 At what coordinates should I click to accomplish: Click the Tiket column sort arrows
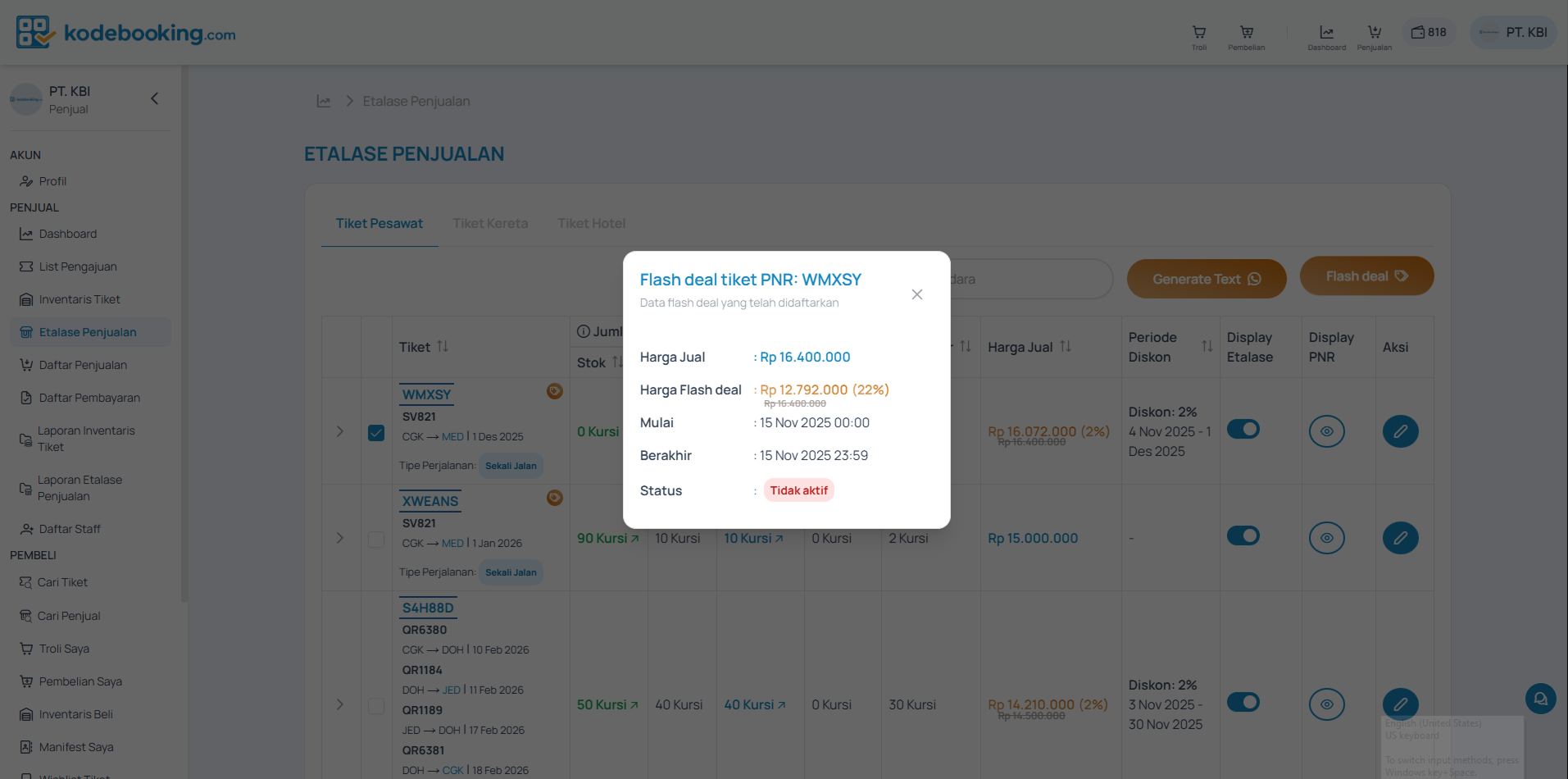coord(443,346)
